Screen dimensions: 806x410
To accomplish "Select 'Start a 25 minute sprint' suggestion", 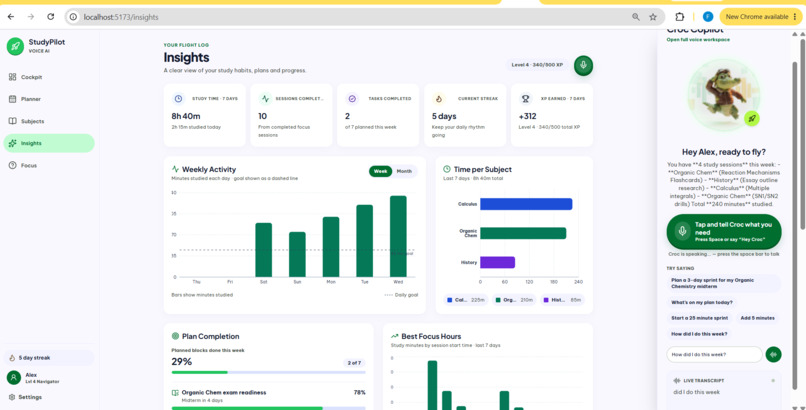I will pos(699,318).
